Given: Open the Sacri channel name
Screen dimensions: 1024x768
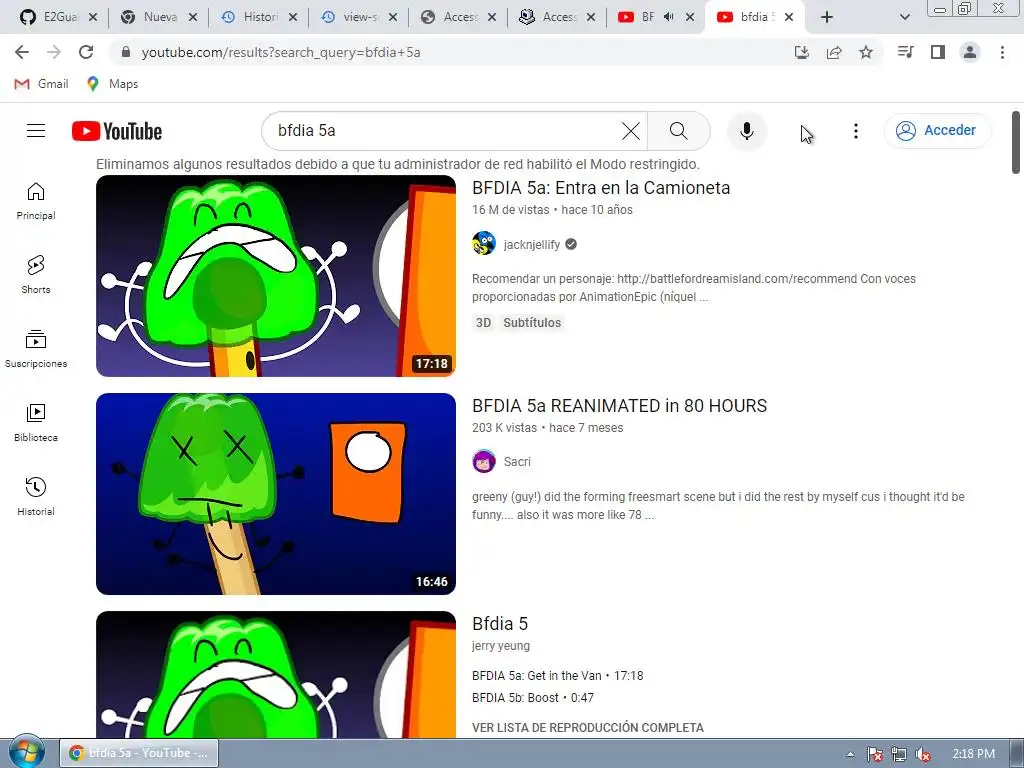Looking at the screenshot, I should point(517,462).
